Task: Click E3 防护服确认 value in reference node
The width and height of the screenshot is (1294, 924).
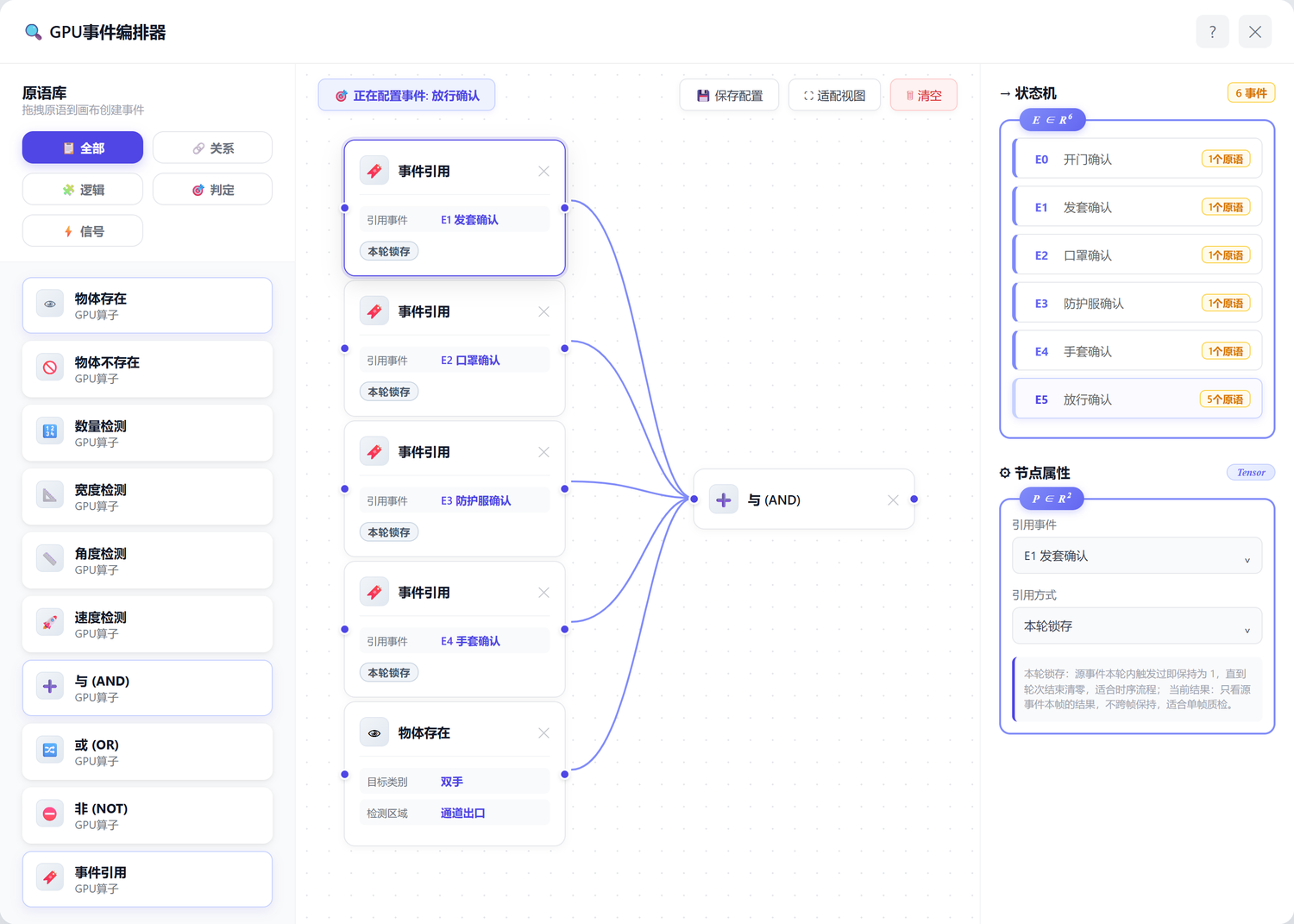Action: tap(475, 500)
